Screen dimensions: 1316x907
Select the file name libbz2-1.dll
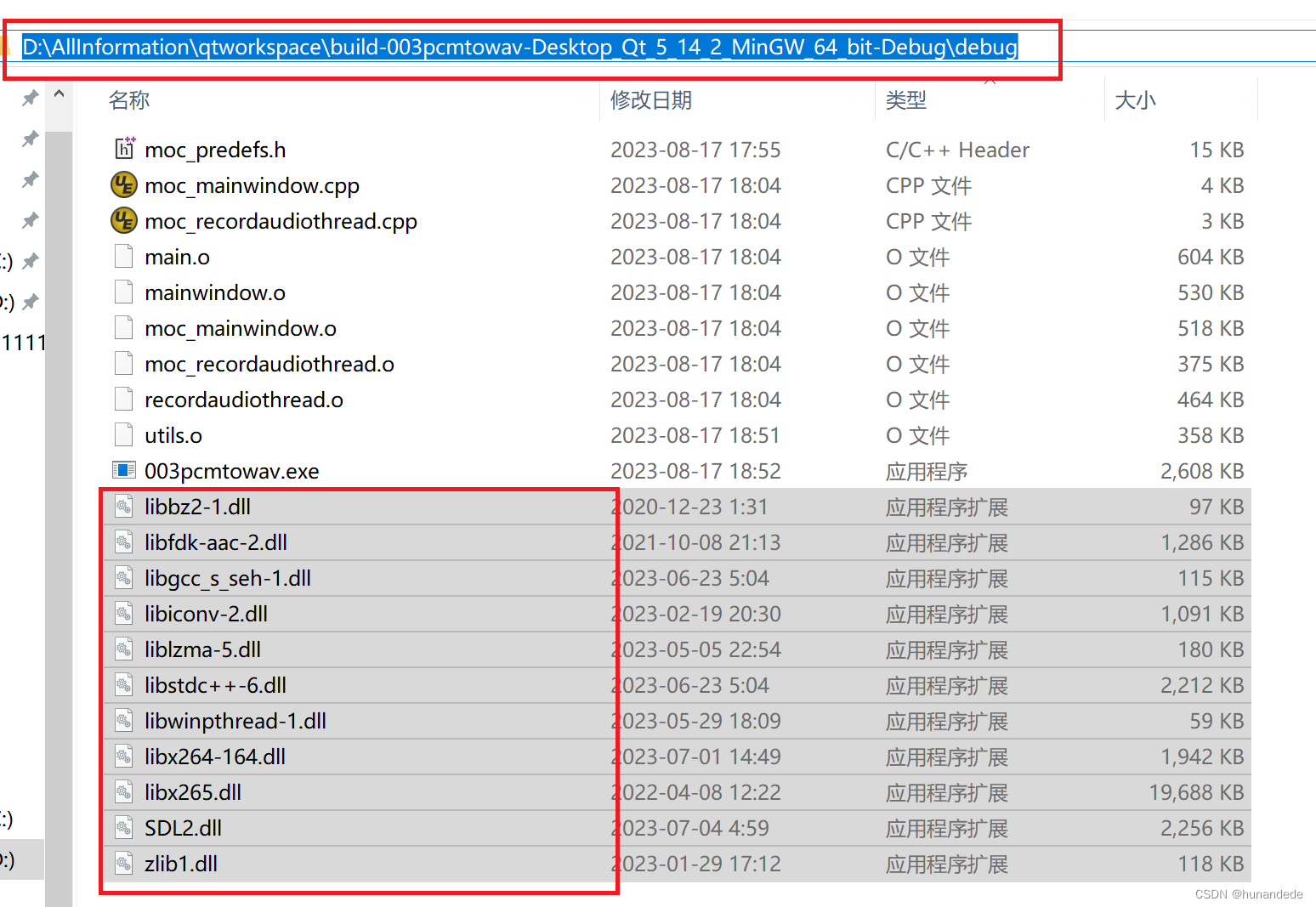(x=197, y=507)
